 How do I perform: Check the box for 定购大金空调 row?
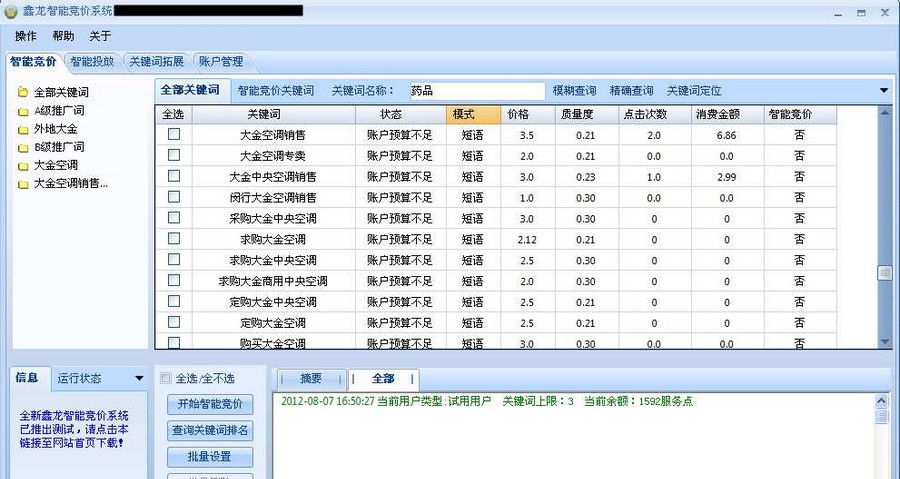(x=174, y=322)
